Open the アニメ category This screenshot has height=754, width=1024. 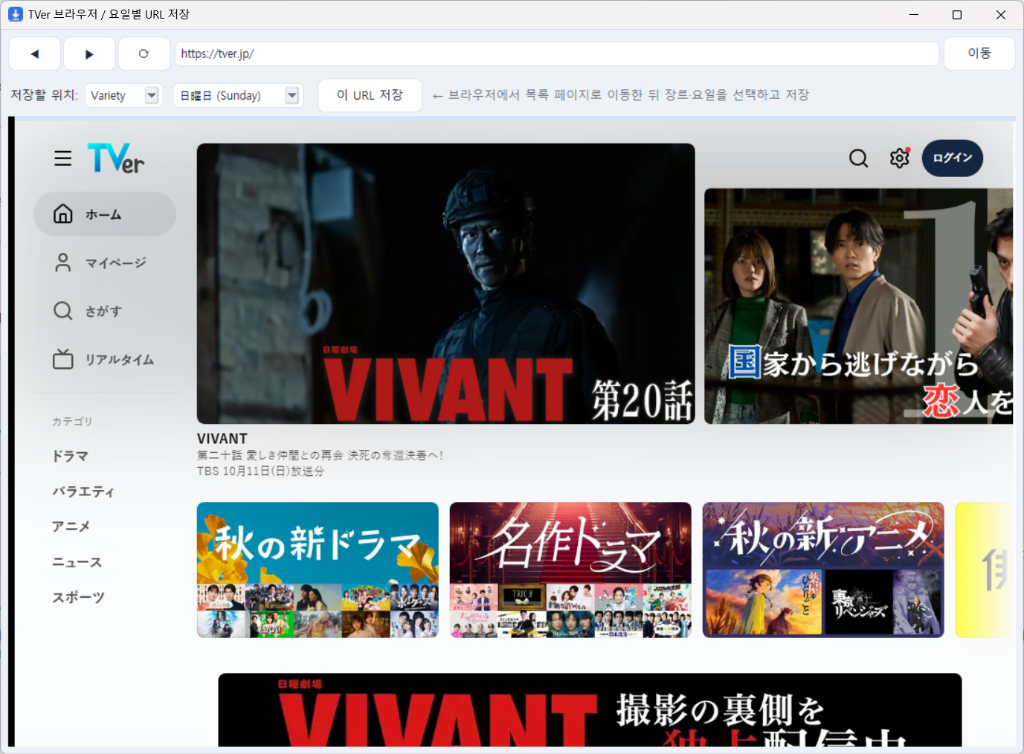[71, 526]
